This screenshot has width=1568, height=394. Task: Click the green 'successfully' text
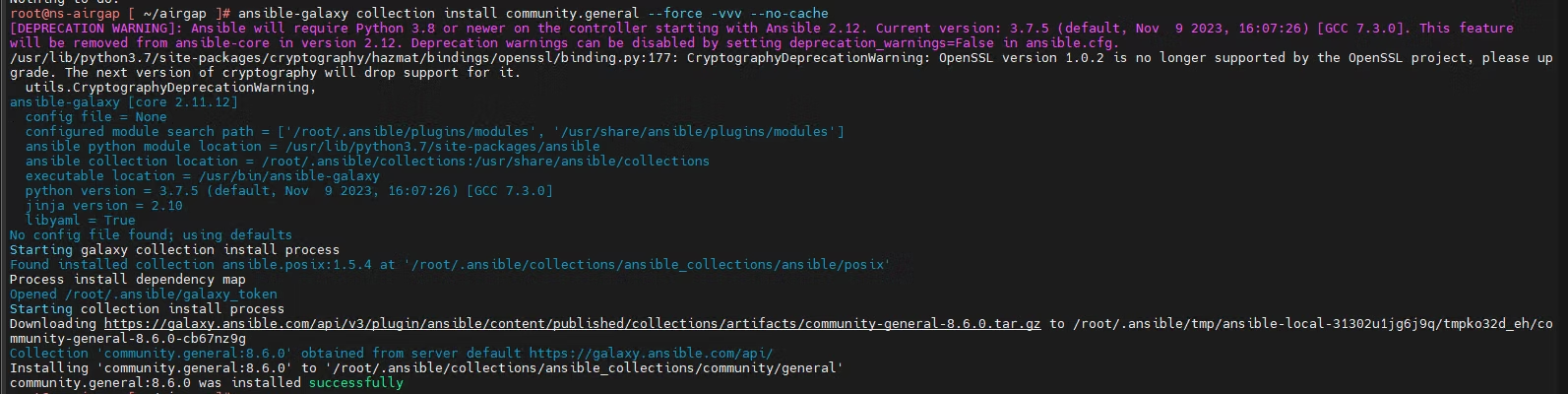point(355,383)
